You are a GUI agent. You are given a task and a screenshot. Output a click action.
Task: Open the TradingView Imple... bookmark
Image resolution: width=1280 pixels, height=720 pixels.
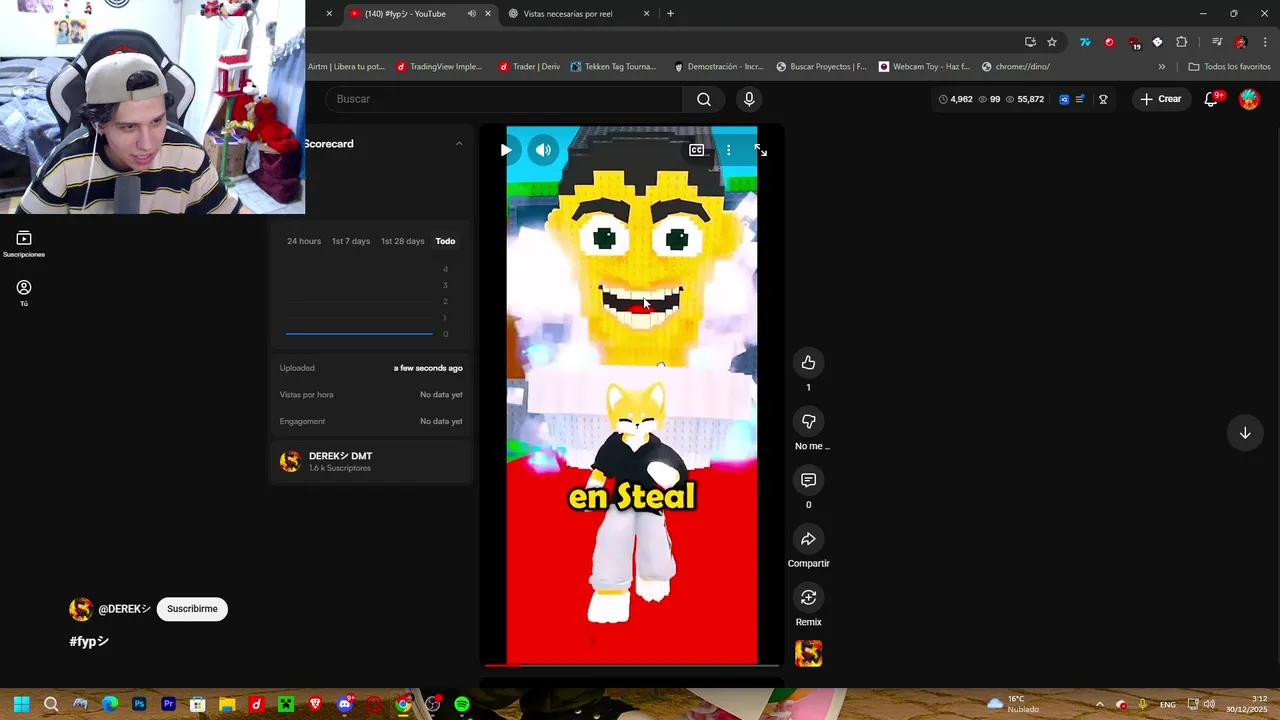click(439, 67)
